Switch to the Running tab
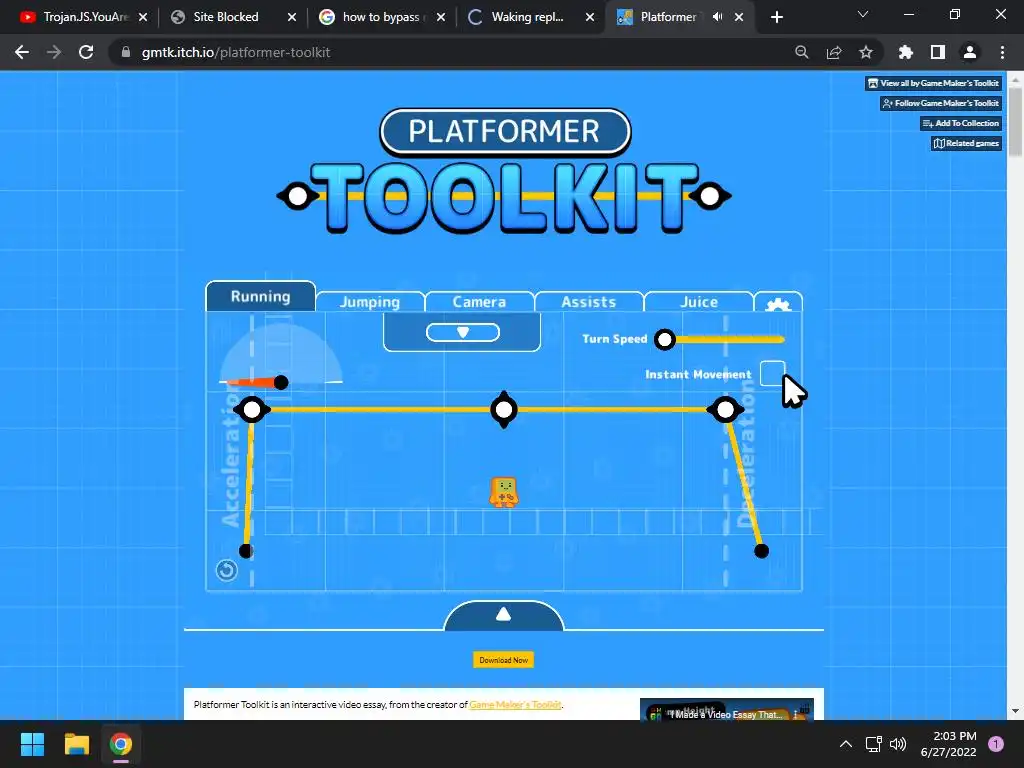This screenshot has height=768, width=1024. pos(261,296)
